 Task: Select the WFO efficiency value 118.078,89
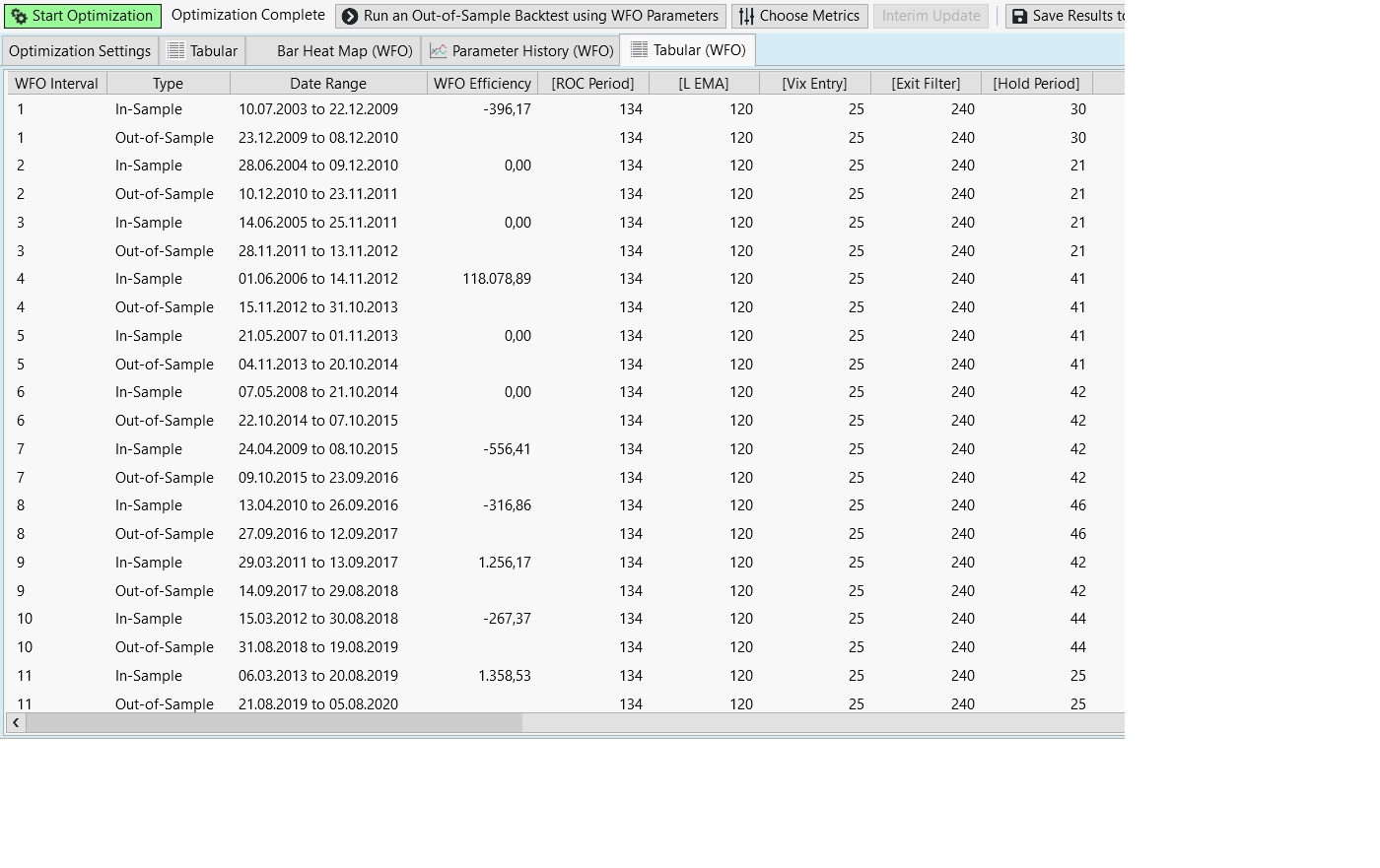[496, 279]
